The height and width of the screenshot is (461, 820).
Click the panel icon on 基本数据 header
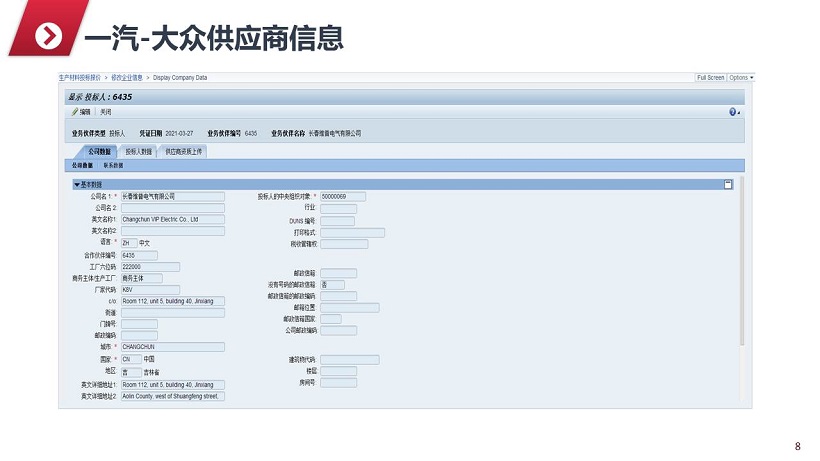[x=728, y=184]
